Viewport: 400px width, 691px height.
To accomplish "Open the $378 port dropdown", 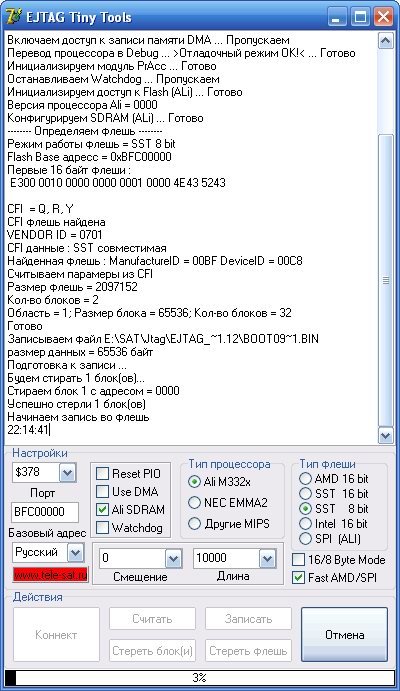I will pyautogui.click(x=67, y=473).
